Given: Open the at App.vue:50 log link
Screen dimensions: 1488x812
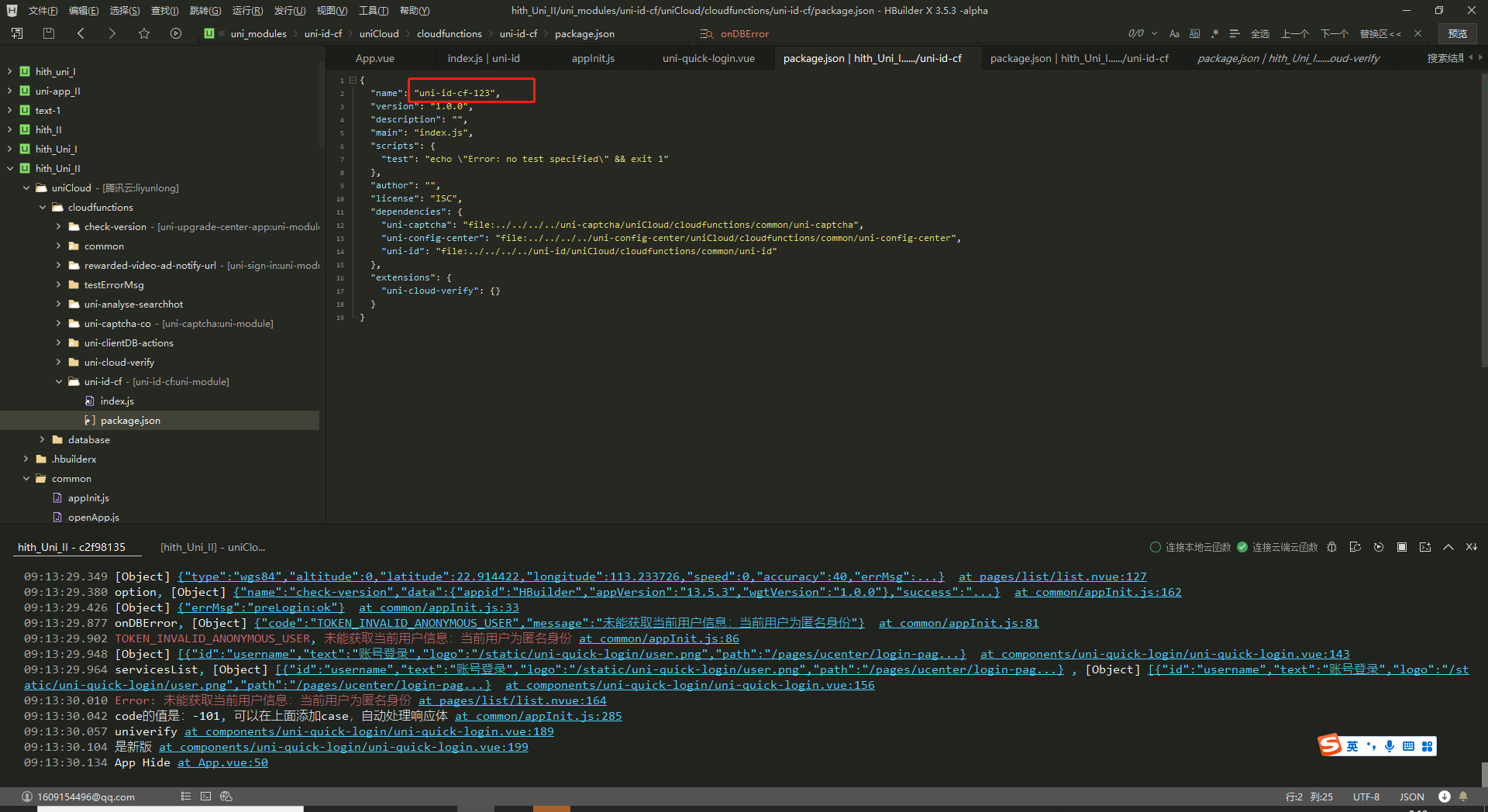Looking at the screenshot, I should (222, 762).
